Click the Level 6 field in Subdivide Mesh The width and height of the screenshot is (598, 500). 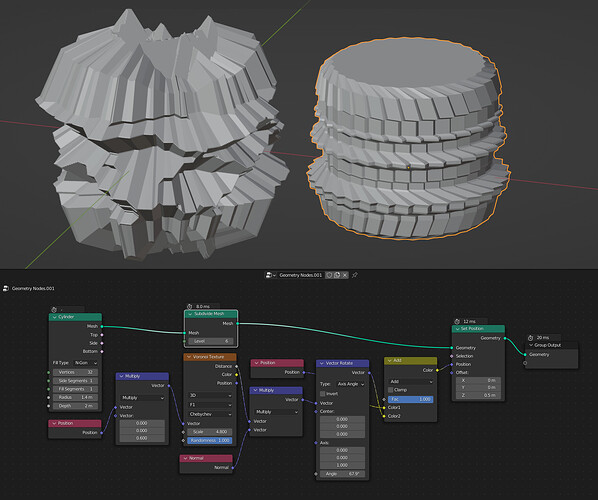[211, 341]
